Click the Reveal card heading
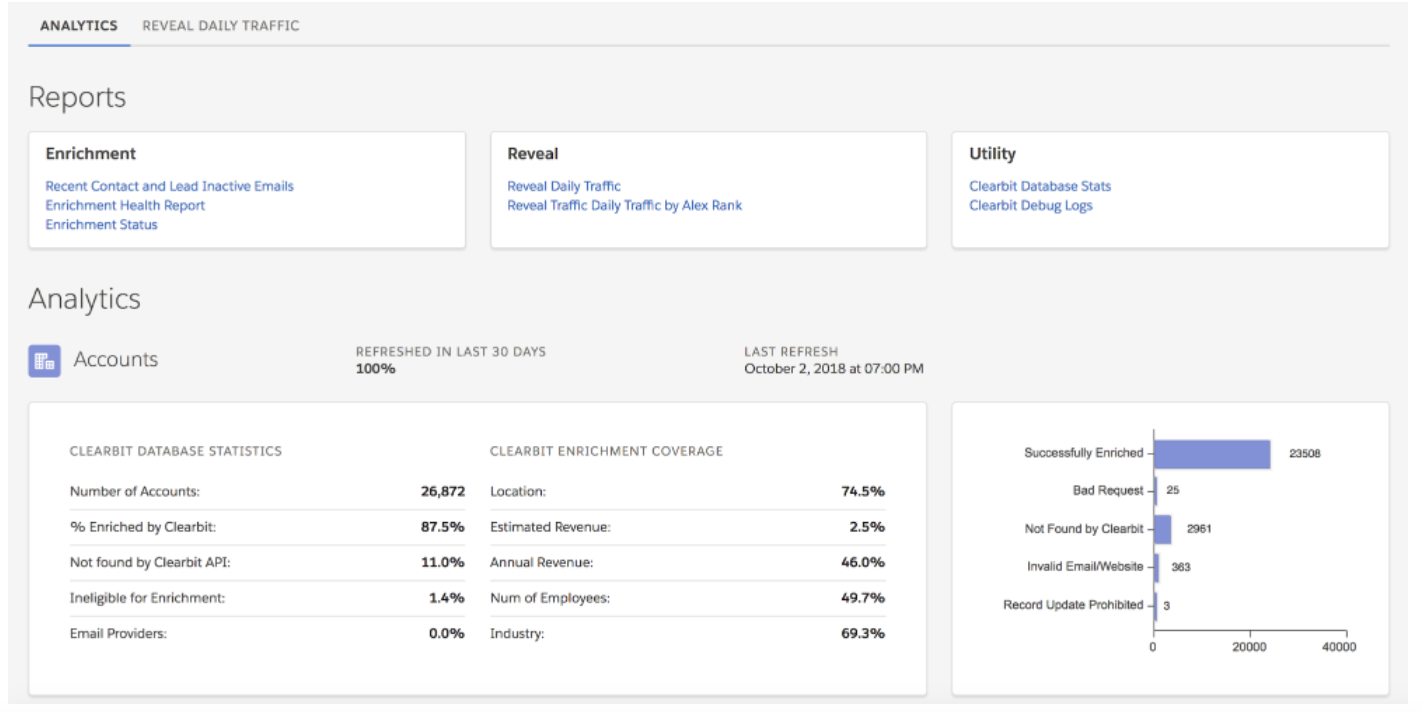 click(533, 154)
